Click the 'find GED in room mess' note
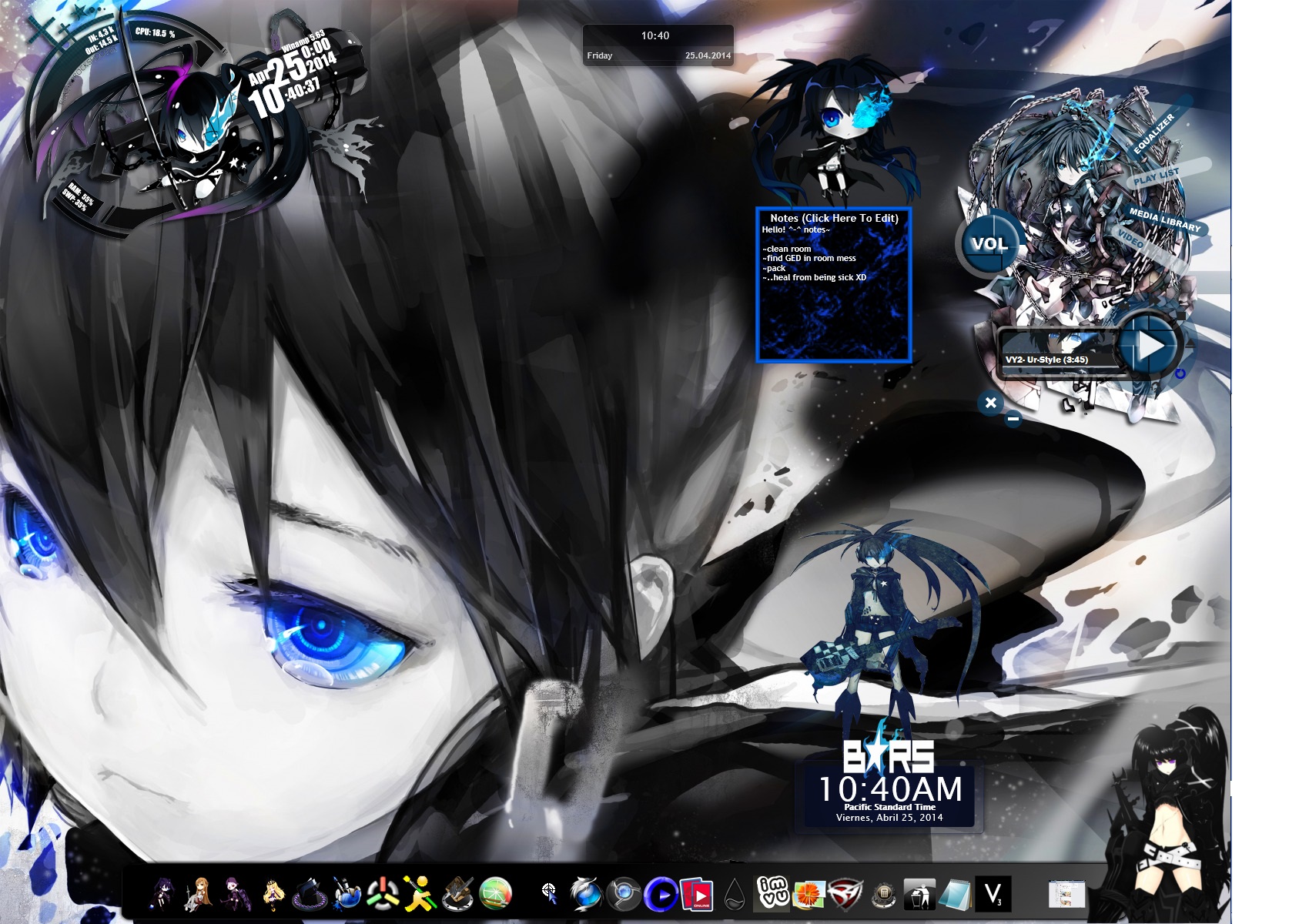 click(x=809, y=258)
